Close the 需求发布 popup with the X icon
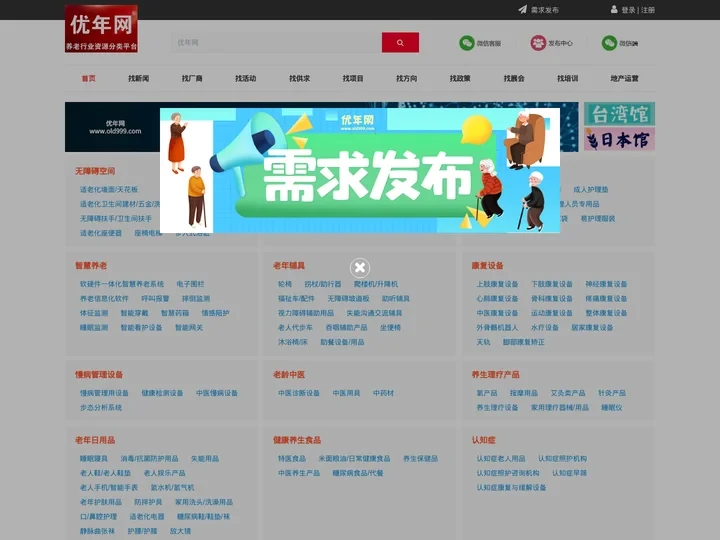Image resolution: width=720 pixels, height=540 pixels. [x=360, y=267]
